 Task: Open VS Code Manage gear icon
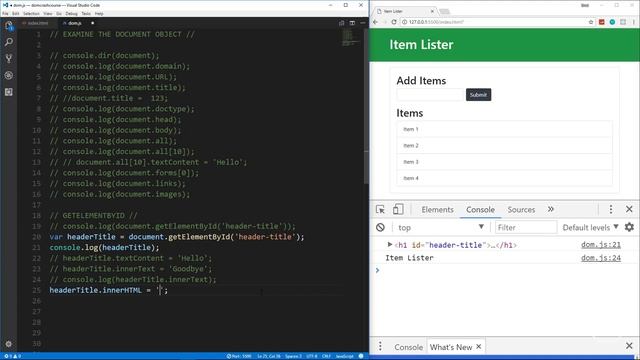click(x=9, y=344)
